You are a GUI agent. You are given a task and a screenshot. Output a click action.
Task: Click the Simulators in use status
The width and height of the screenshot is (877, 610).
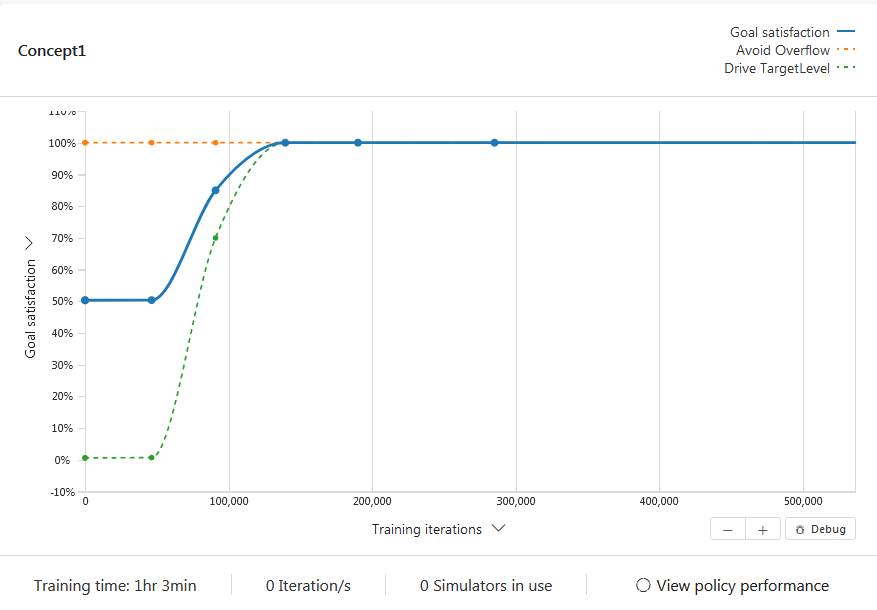tap(486, 585)
